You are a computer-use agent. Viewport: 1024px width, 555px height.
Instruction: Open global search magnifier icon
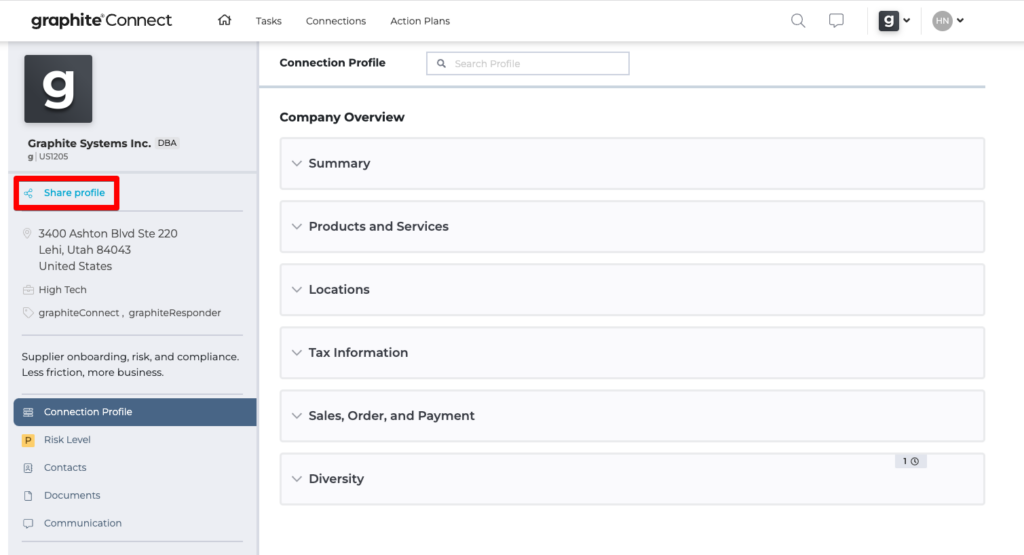point(798,21)
